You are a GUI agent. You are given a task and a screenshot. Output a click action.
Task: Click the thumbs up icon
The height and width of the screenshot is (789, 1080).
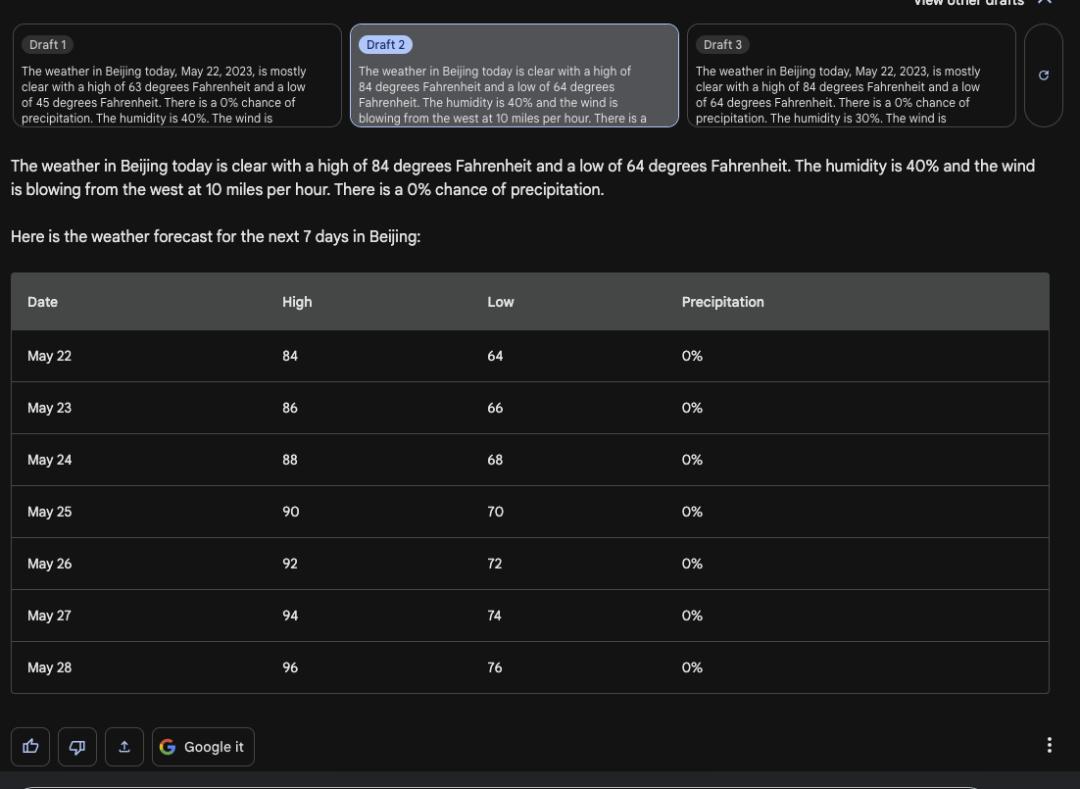coord(30,746)
